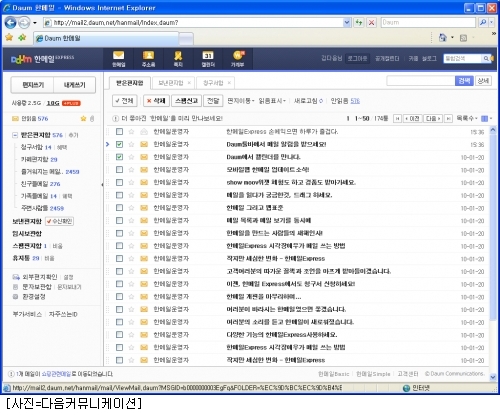Open the 읽음표시 read-mark dropdown

pyautogui.click(x=272, y=101)
